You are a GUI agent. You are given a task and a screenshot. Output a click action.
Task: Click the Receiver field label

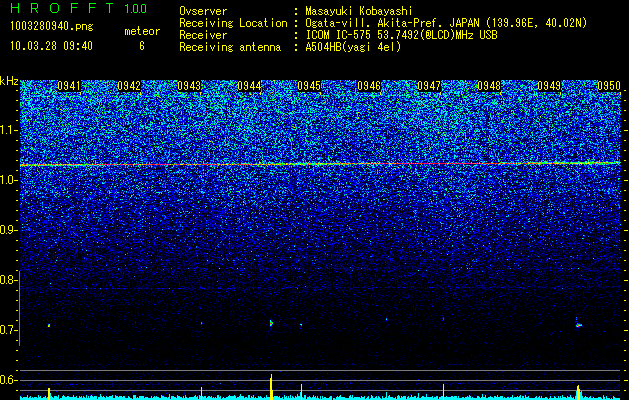click(203, 35)
